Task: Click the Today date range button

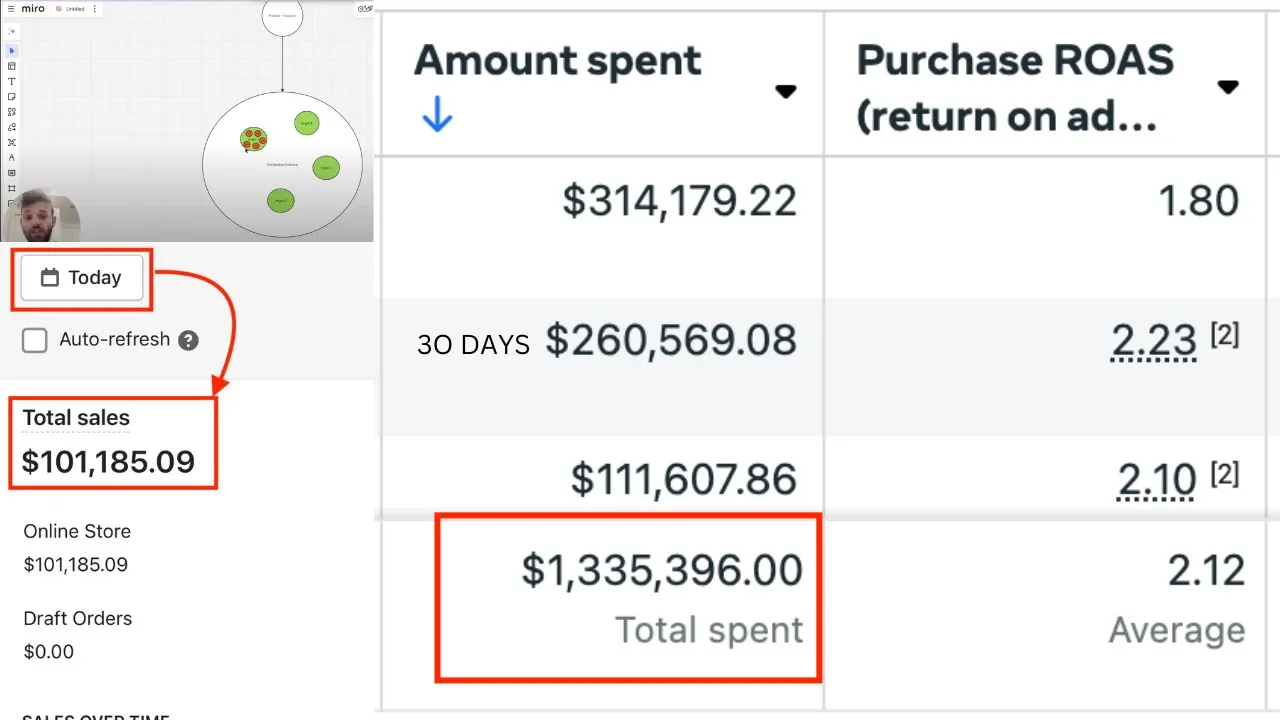Action: pos(82,278)
